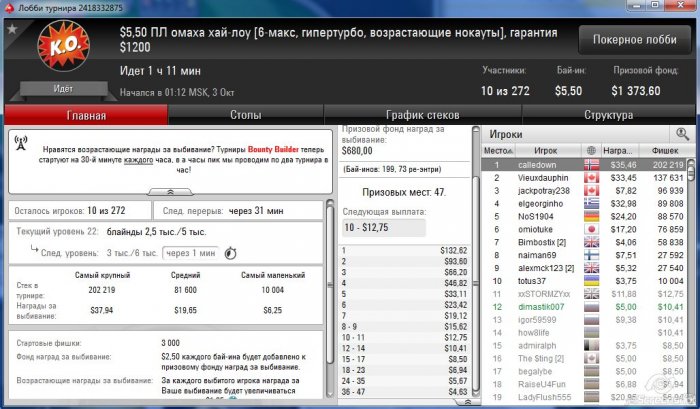The width and height of the screenshot is (700, 409).
Task: Click naiman69's Finland flag
Action: [x=592, y=255]
